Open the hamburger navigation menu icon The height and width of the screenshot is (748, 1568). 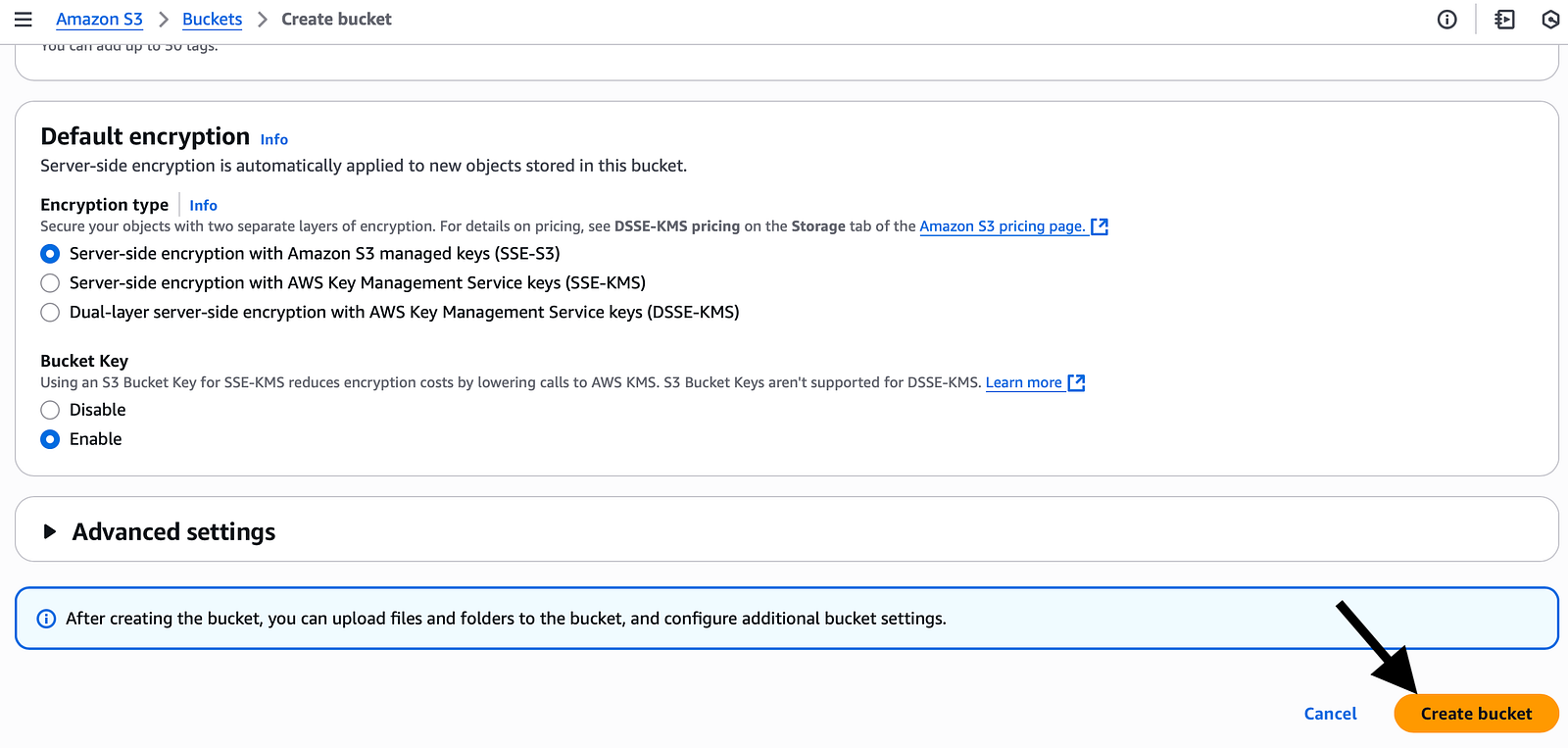24,20
